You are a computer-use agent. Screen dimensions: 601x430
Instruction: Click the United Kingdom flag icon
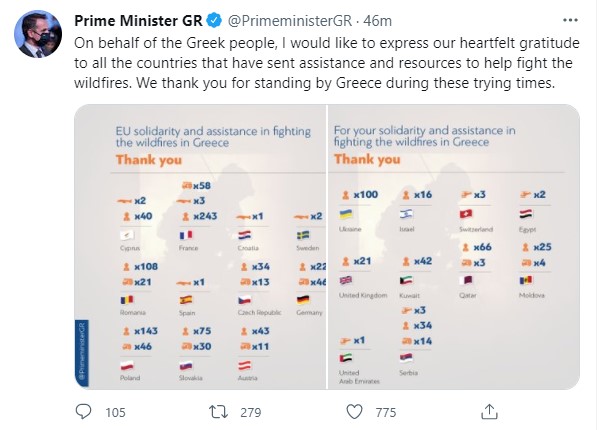coord(346,280)
